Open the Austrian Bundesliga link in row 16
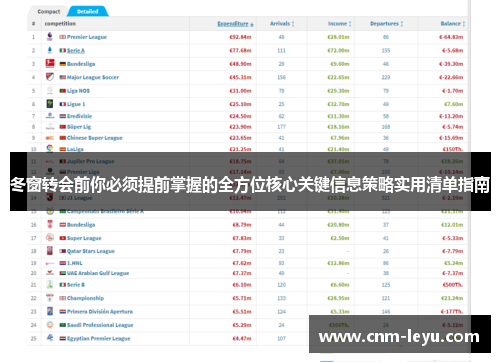The width and height of the screenshot is (500, 362). 81,225
